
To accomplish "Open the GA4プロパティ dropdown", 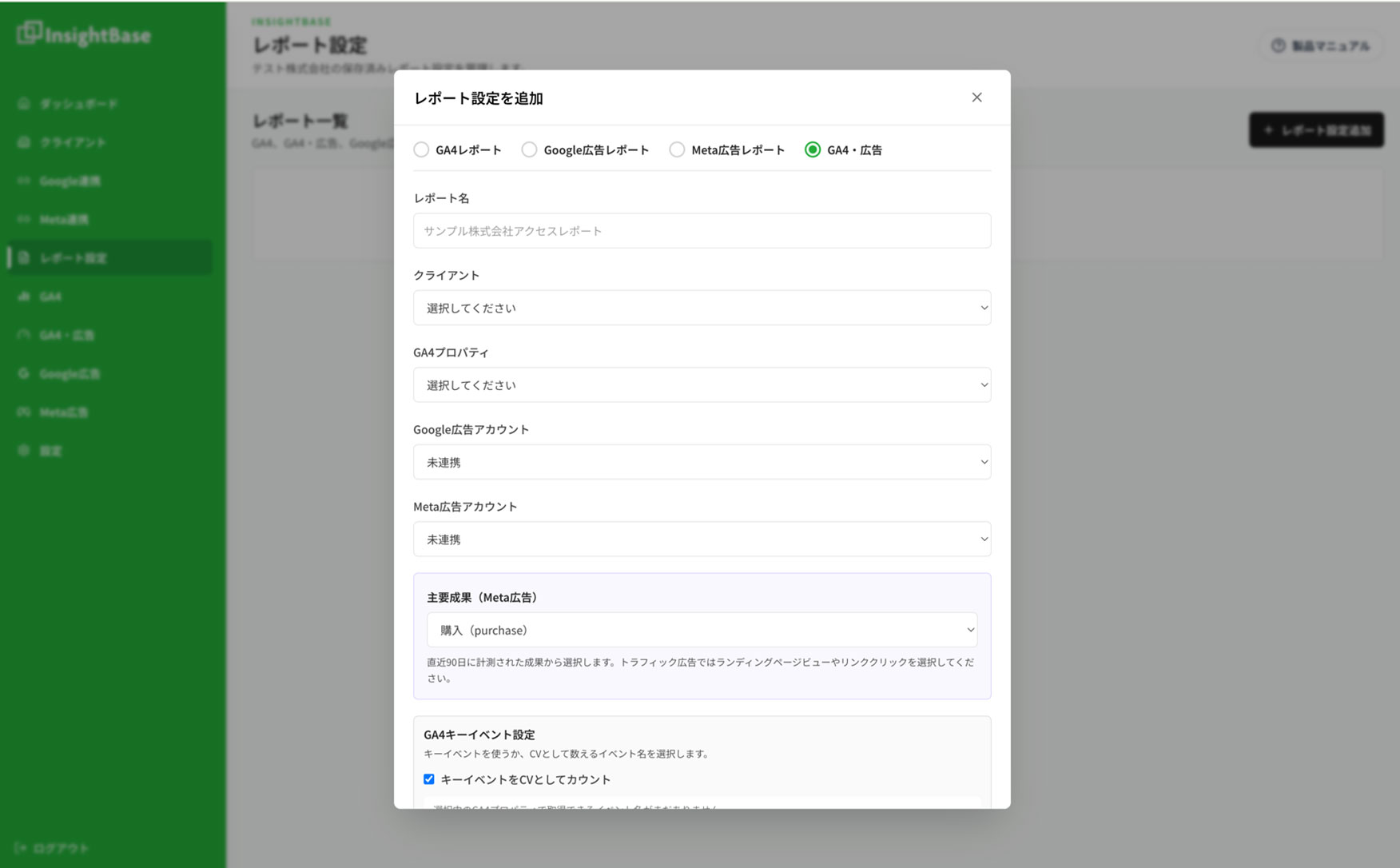I will [702, 384].
